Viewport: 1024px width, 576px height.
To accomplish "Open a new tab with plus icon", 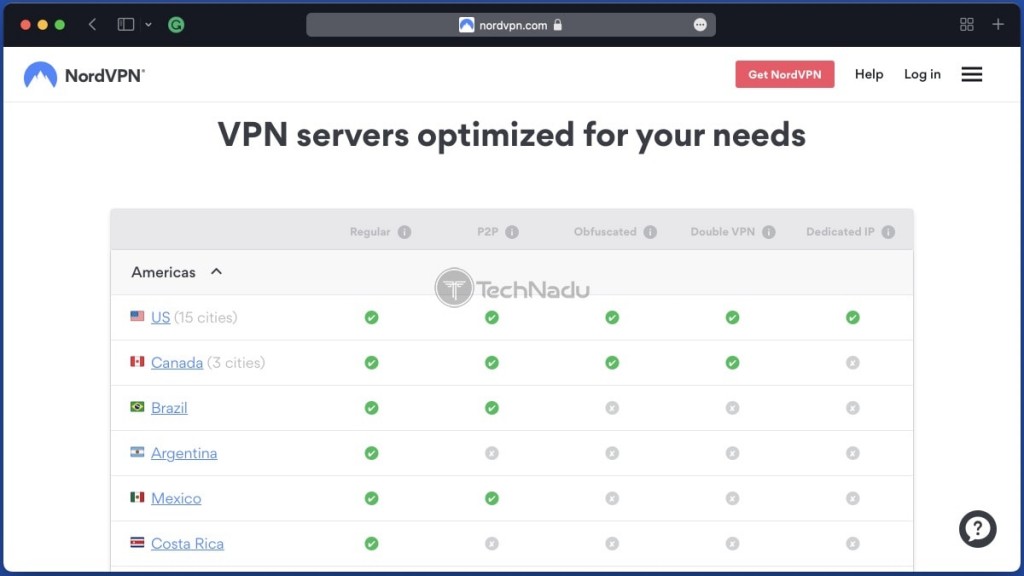I will pyautogui.click(x=998, y=25).
